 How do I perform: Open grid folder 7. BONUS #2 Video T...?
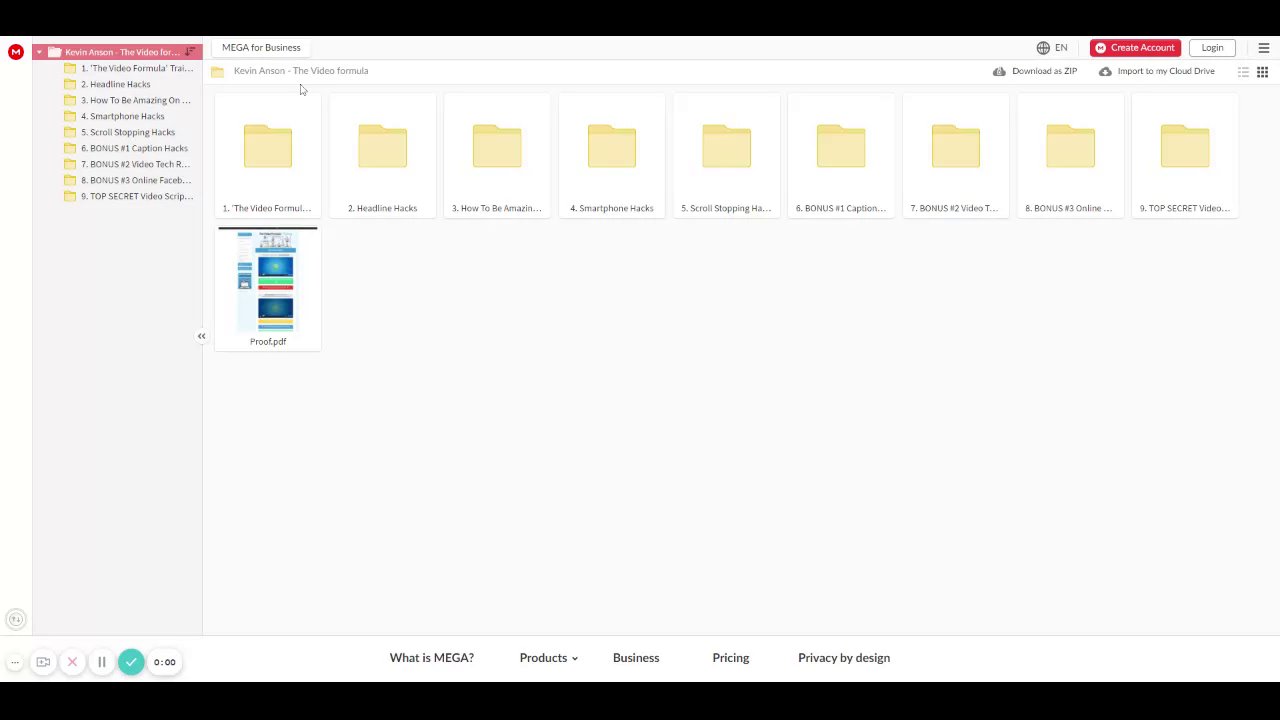click(955, 155)
